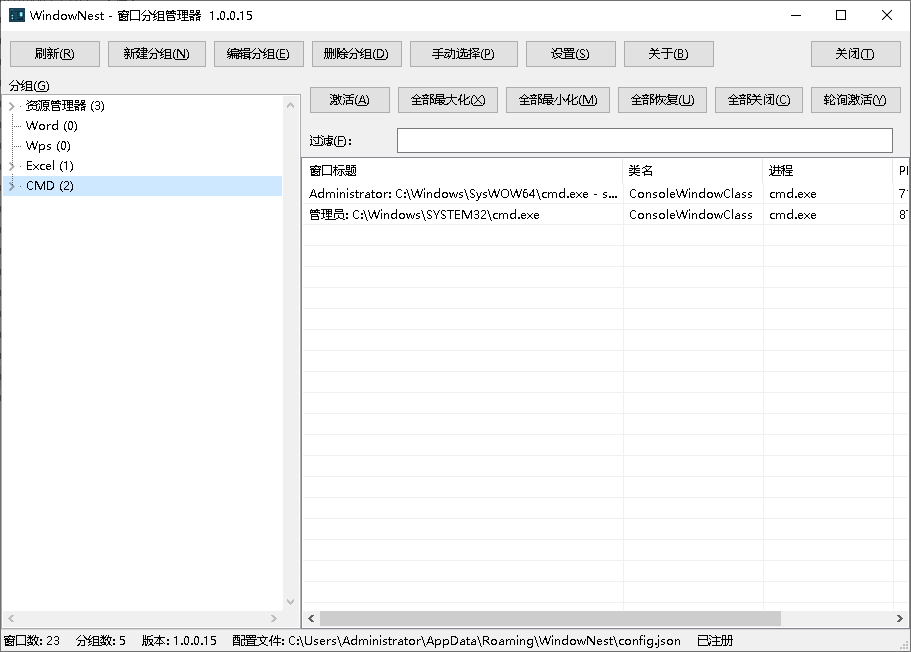Expand the CMD (2) tree node
Screen dimensions: 911x652
(x=11, y=186)
